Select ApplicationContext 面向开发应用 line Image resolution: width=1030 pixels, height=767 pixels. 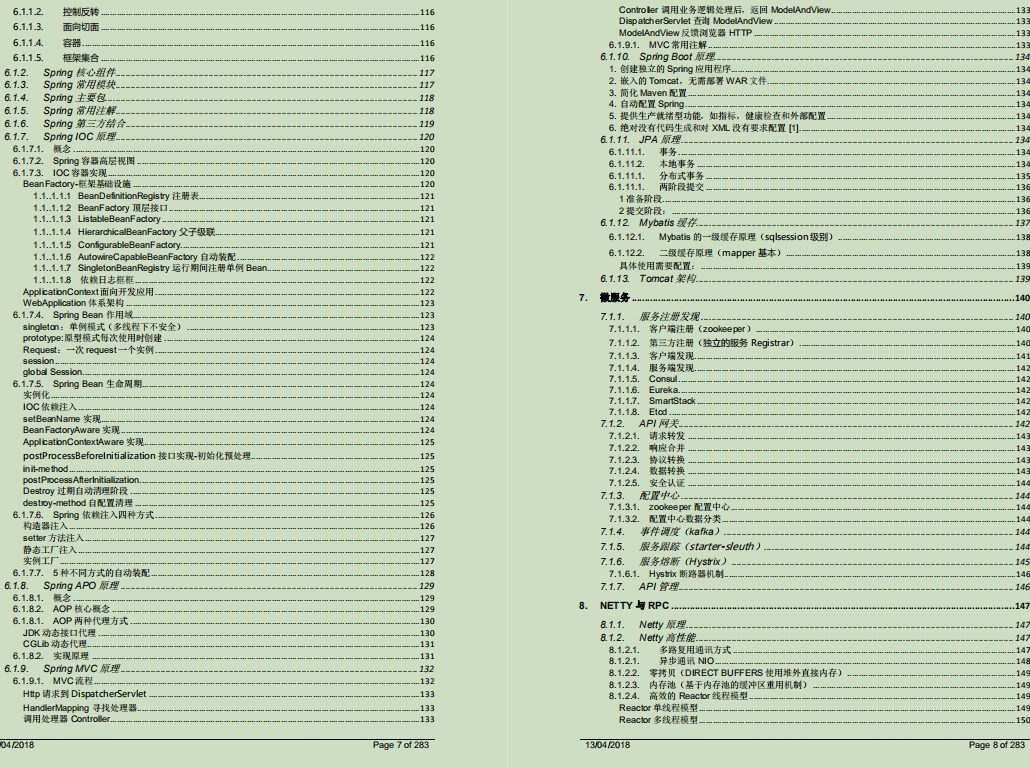[x=229, y=292]
